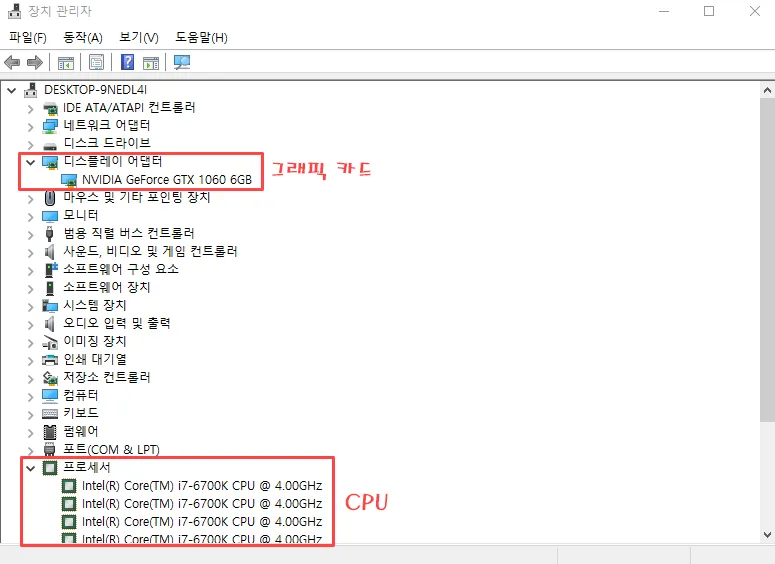Collapse the DESKTOP-9NEDL4I root node
Viewport: 775px width, 564px height.
pyautogui.click(x=12, y=90)
